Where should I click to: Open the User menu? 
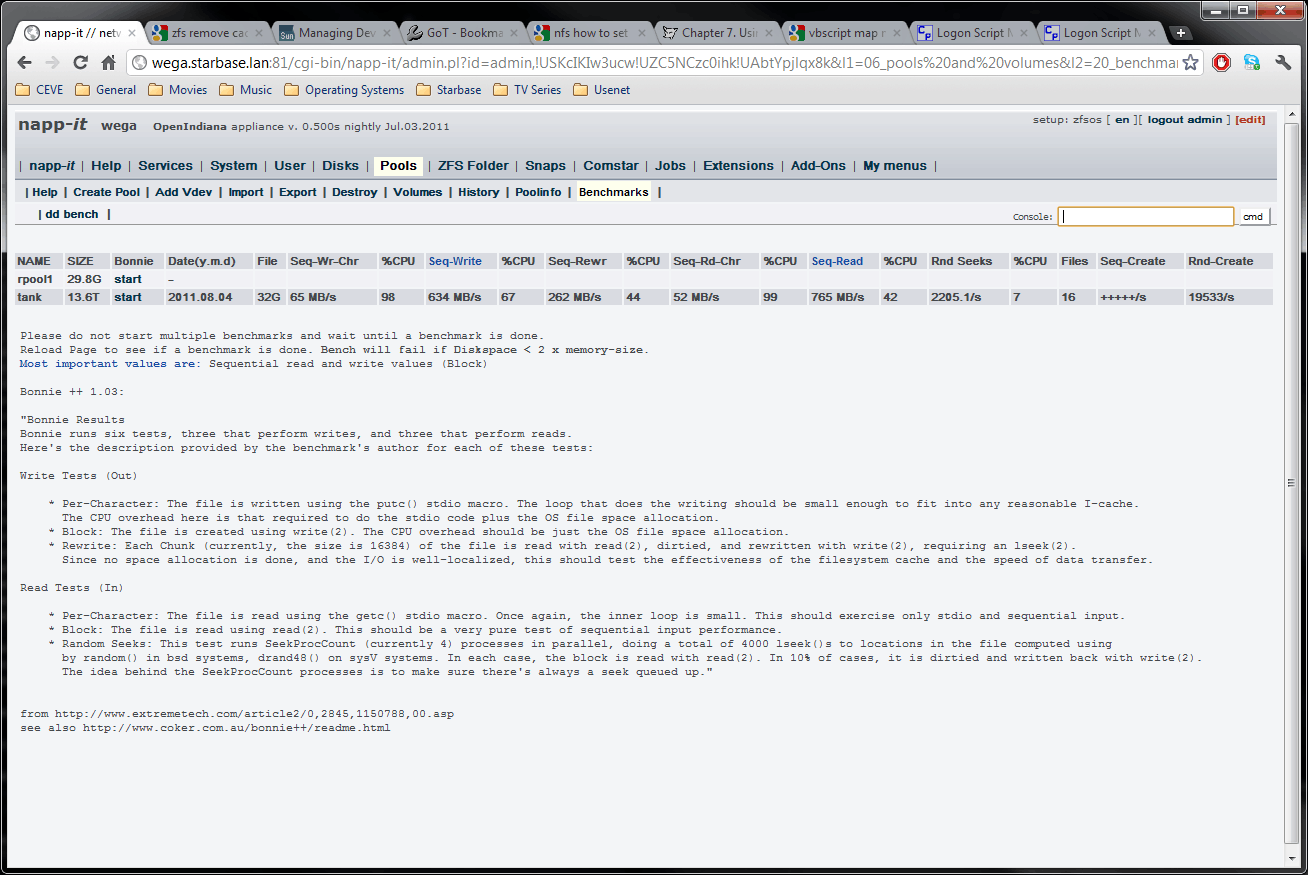pos(290,166)
